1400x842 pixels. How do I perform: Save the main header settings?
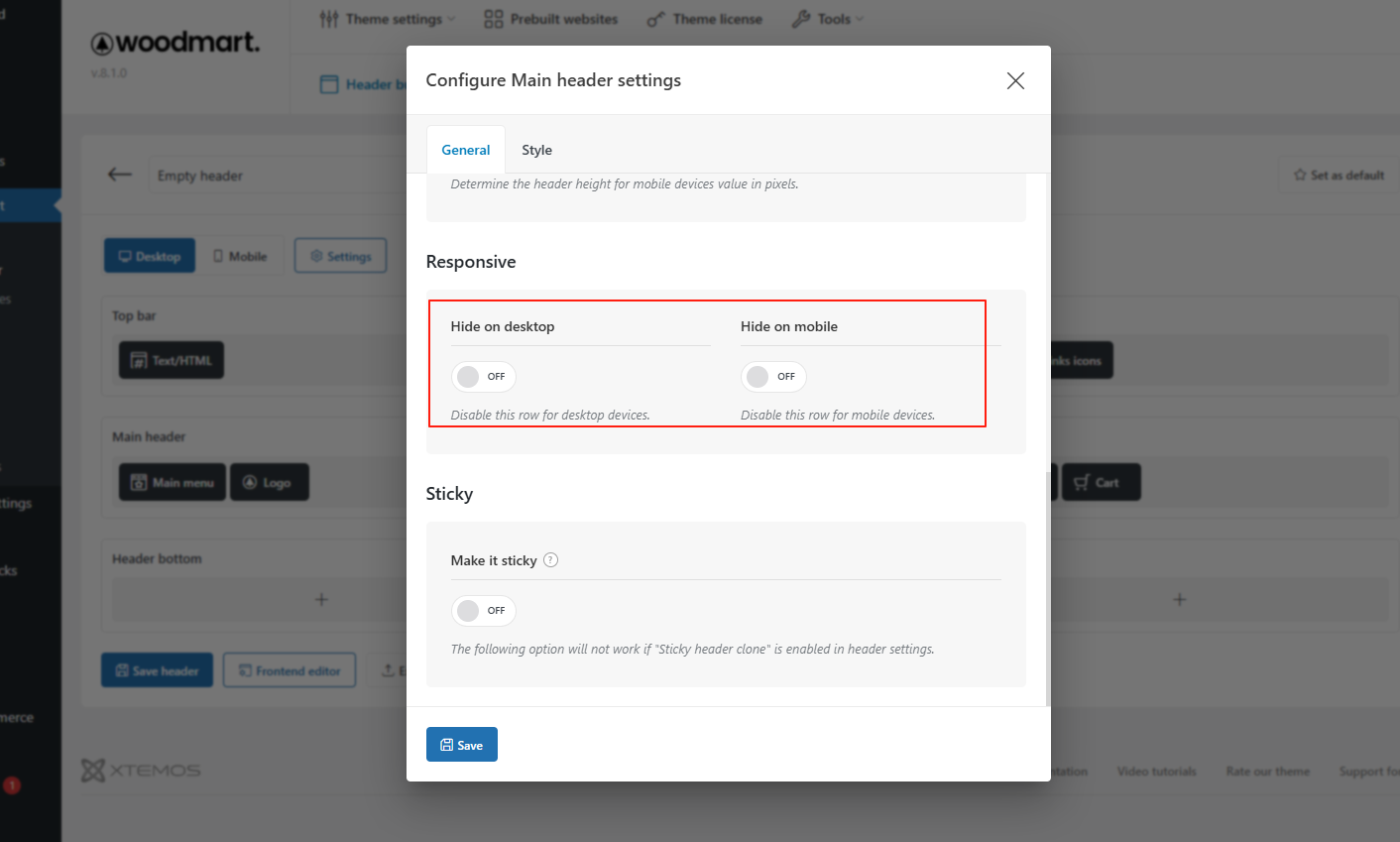461,745
